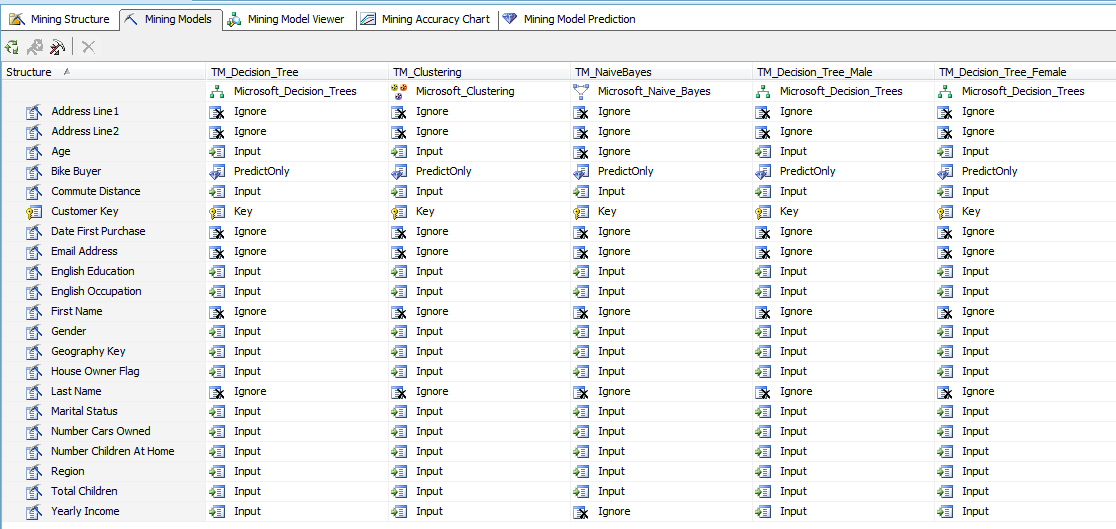Click the Decision Trees icon under TM_Decision_Tree
This screenshot has width=1116, height=529.
[x=216, y=92]
